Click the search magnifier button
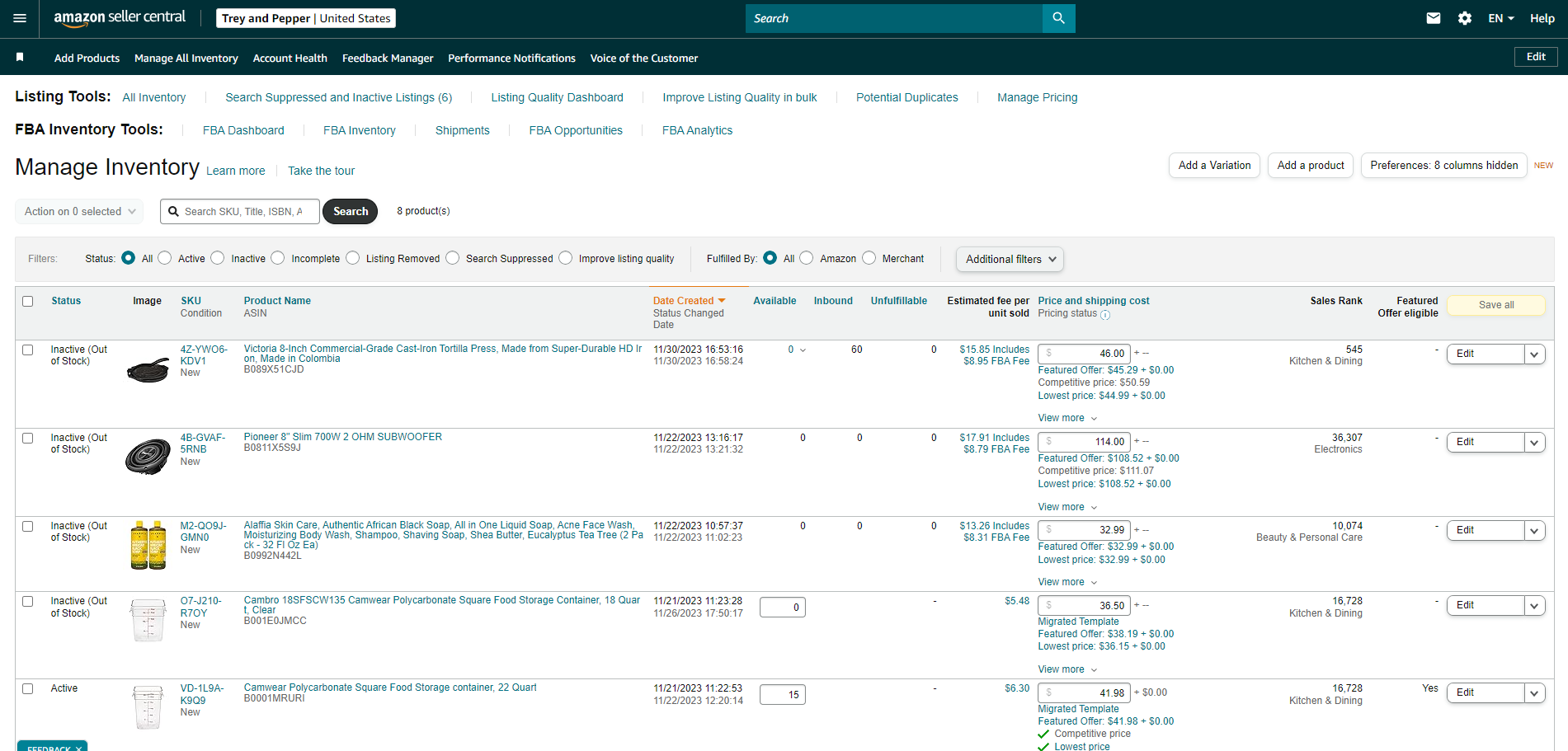 [x=1058, y=18]
